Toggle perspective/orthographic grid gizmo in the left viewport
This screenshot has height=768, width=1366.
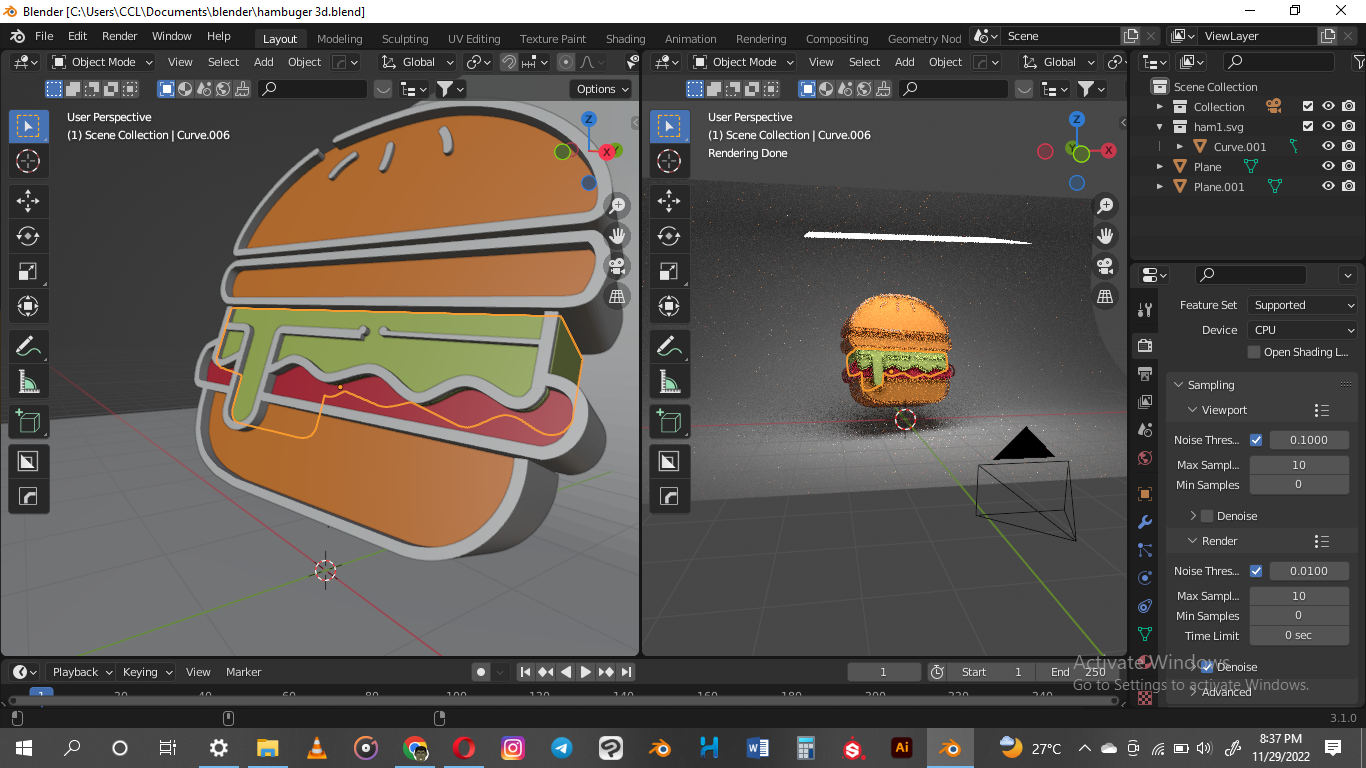coord(617,297)
